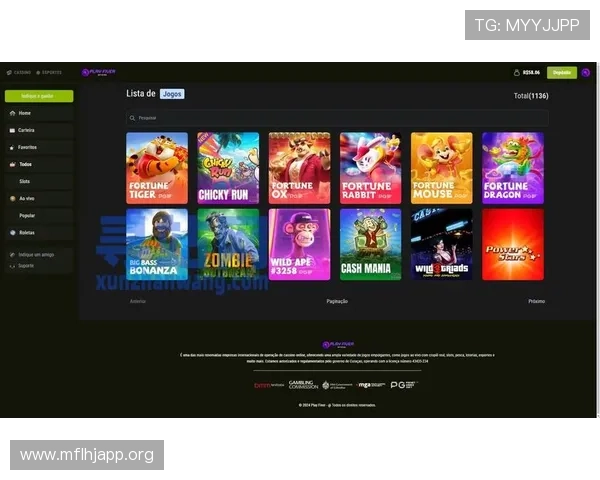Click the Roletas icon in sidebar
Screen dimensions: 600x480
[x=12, y=232]
